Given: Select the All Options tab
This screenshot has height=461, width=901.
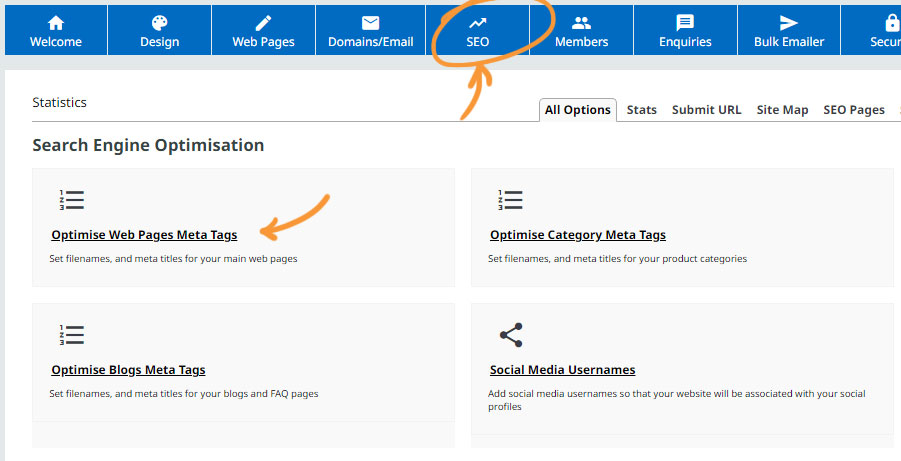Looking at the screenshot, I should click(577, 110).
